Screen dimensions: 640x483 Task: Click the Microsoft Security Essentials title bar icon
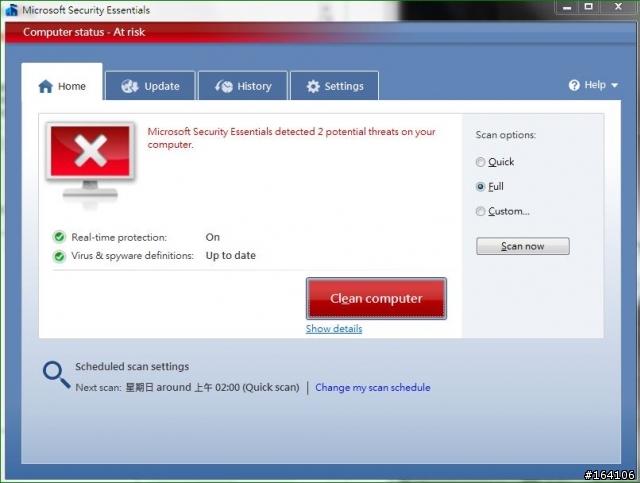click(11, 9)
